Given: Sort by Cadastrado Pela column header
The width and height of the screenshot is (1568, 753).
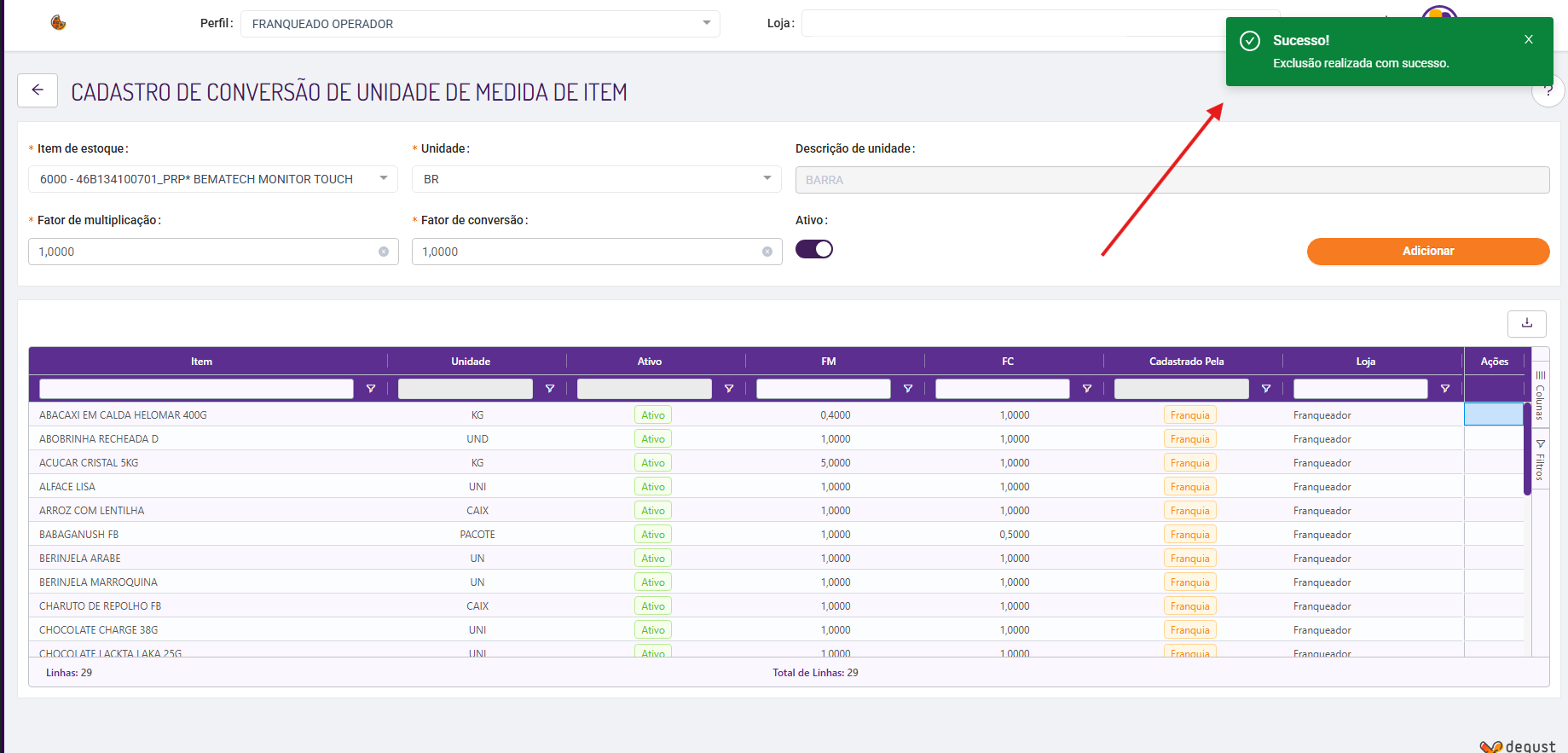Looking at the screenshot, I should tap(1187, 362).
